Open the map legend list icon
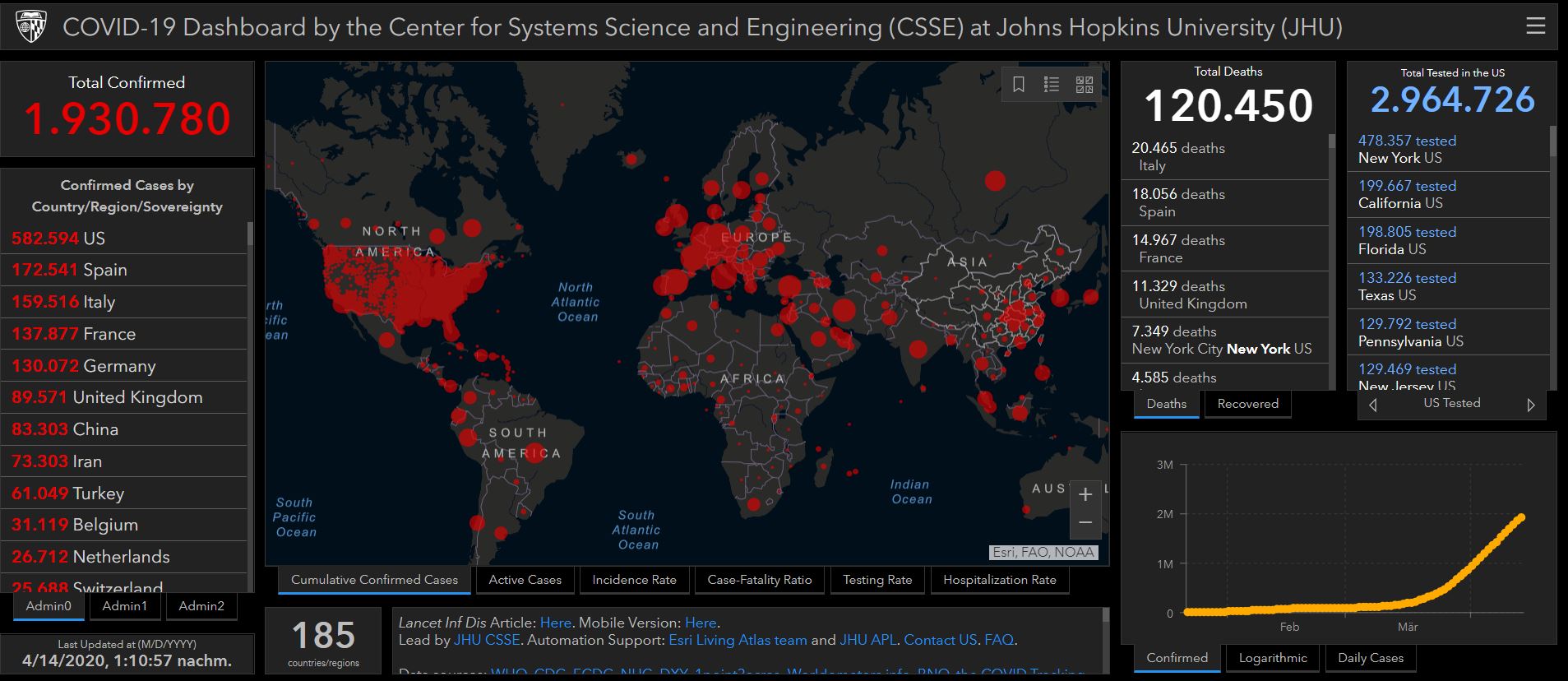The width and height of the screenshot is (1568, 681). [x=1051, y=85]
